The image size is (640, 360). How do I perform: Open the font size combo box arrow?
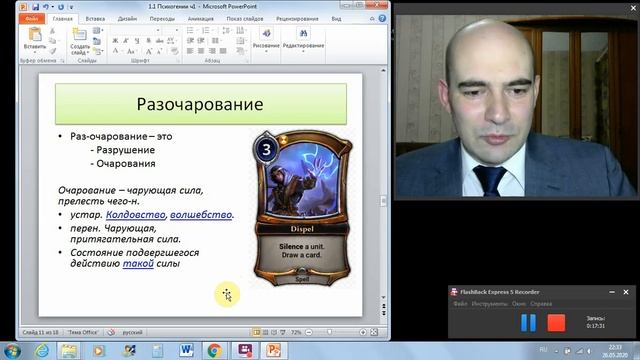point(177,31)
